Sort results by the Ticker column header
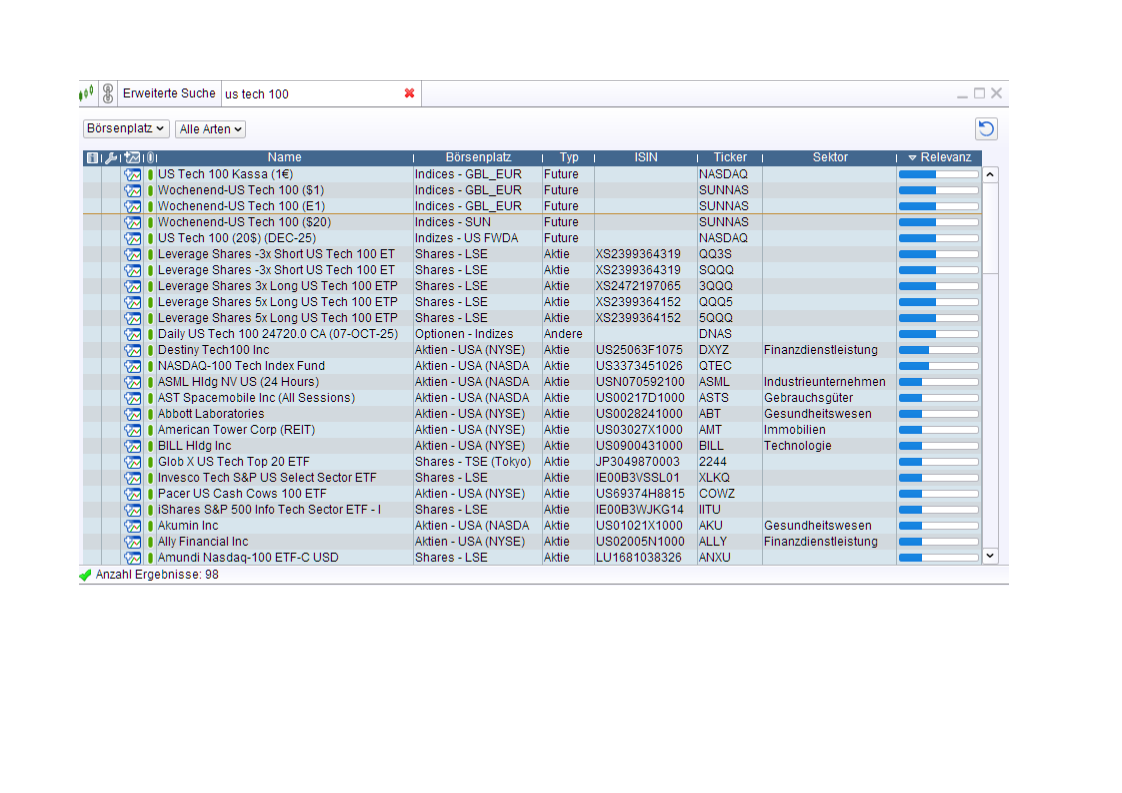1122x793 pixels. pos(730,157)
